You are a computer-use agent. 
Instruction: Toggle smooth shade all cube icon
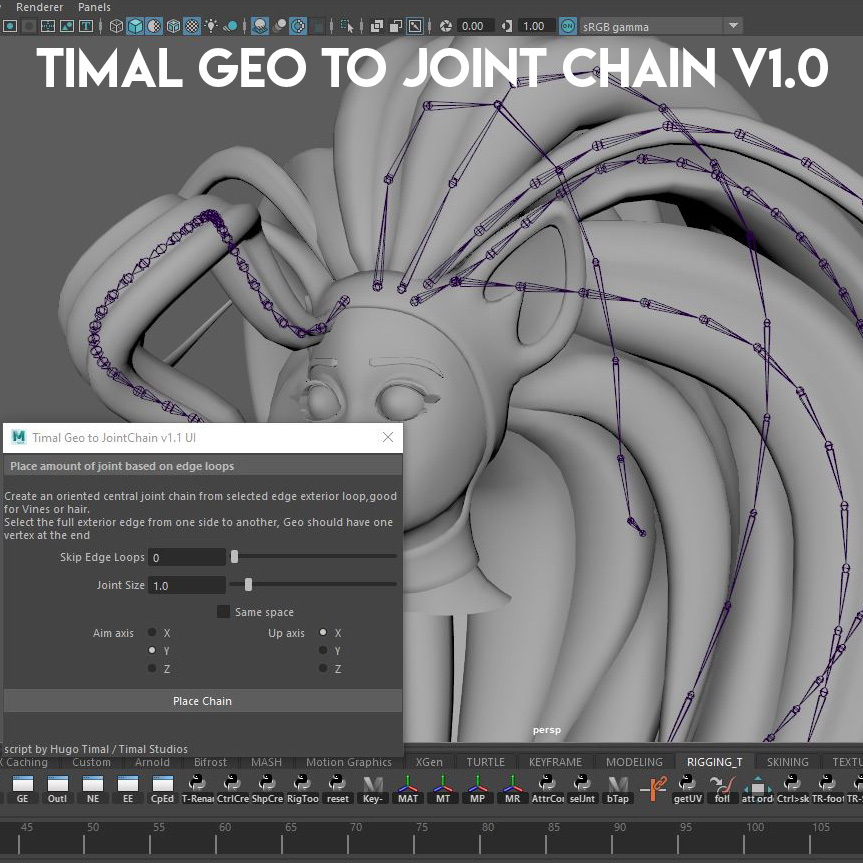click(x=135, y=26)
